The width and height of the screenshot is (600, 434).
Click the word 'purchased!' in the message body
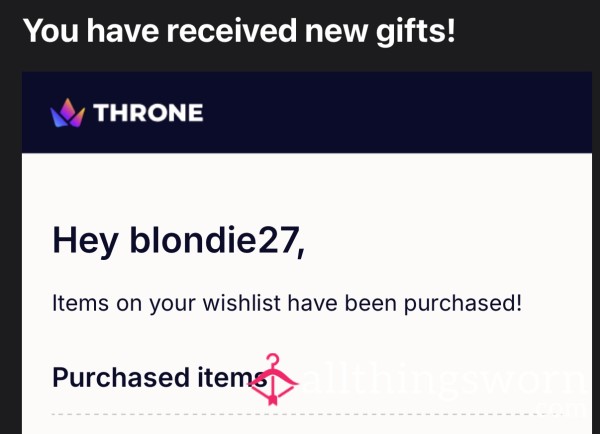[463, 304]
